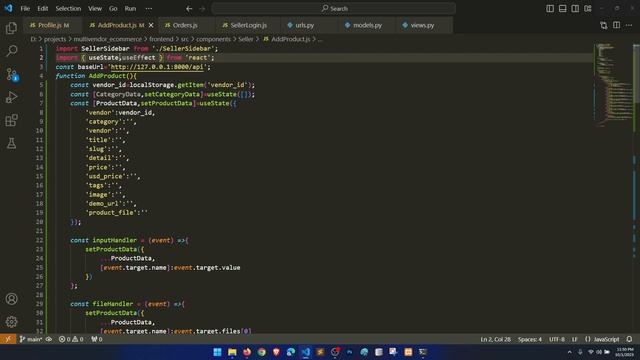Open the Testing flask view
The height and width of the screenshot is (360, 640).
point(11,143)
